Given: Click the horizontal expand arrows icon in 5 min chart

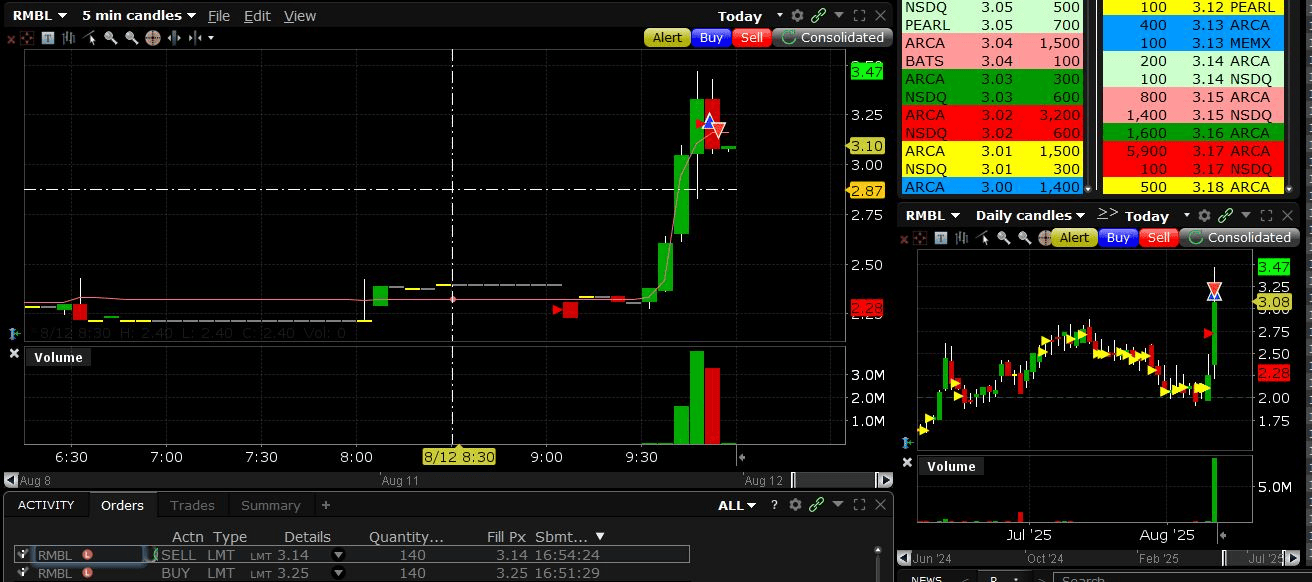Looking at the screenshot, I should tap(174, 38).
